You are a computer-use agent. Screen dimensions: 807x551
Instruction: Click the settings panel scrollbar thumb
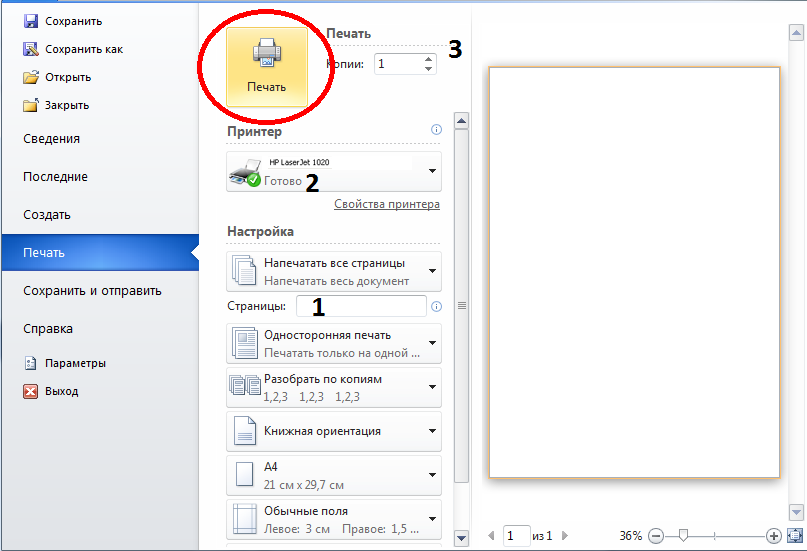tap(462, 306)
